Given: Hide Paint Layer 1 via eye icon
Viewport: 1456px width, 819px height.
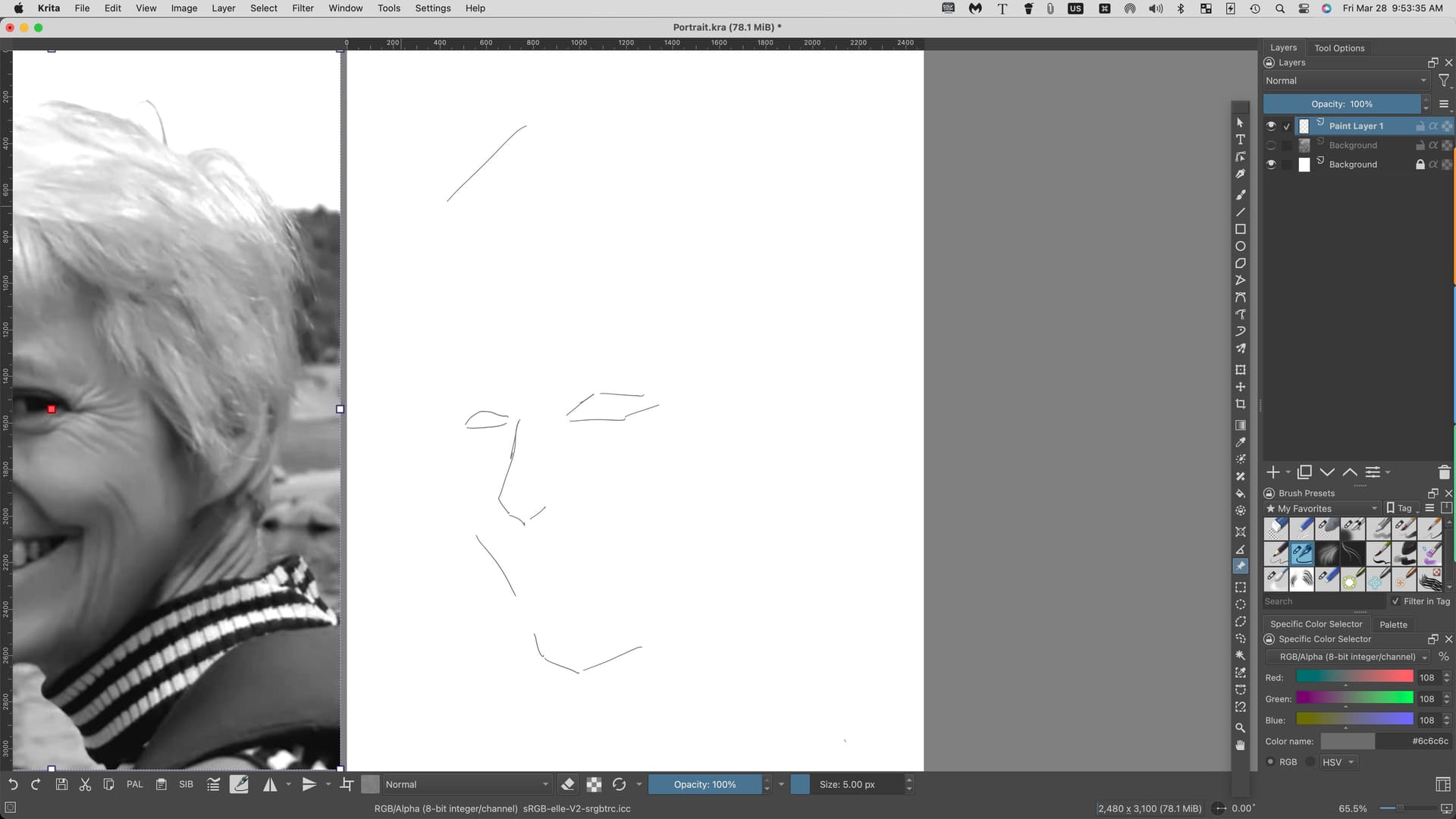Looking at the screenshot, I should 1271,126.
